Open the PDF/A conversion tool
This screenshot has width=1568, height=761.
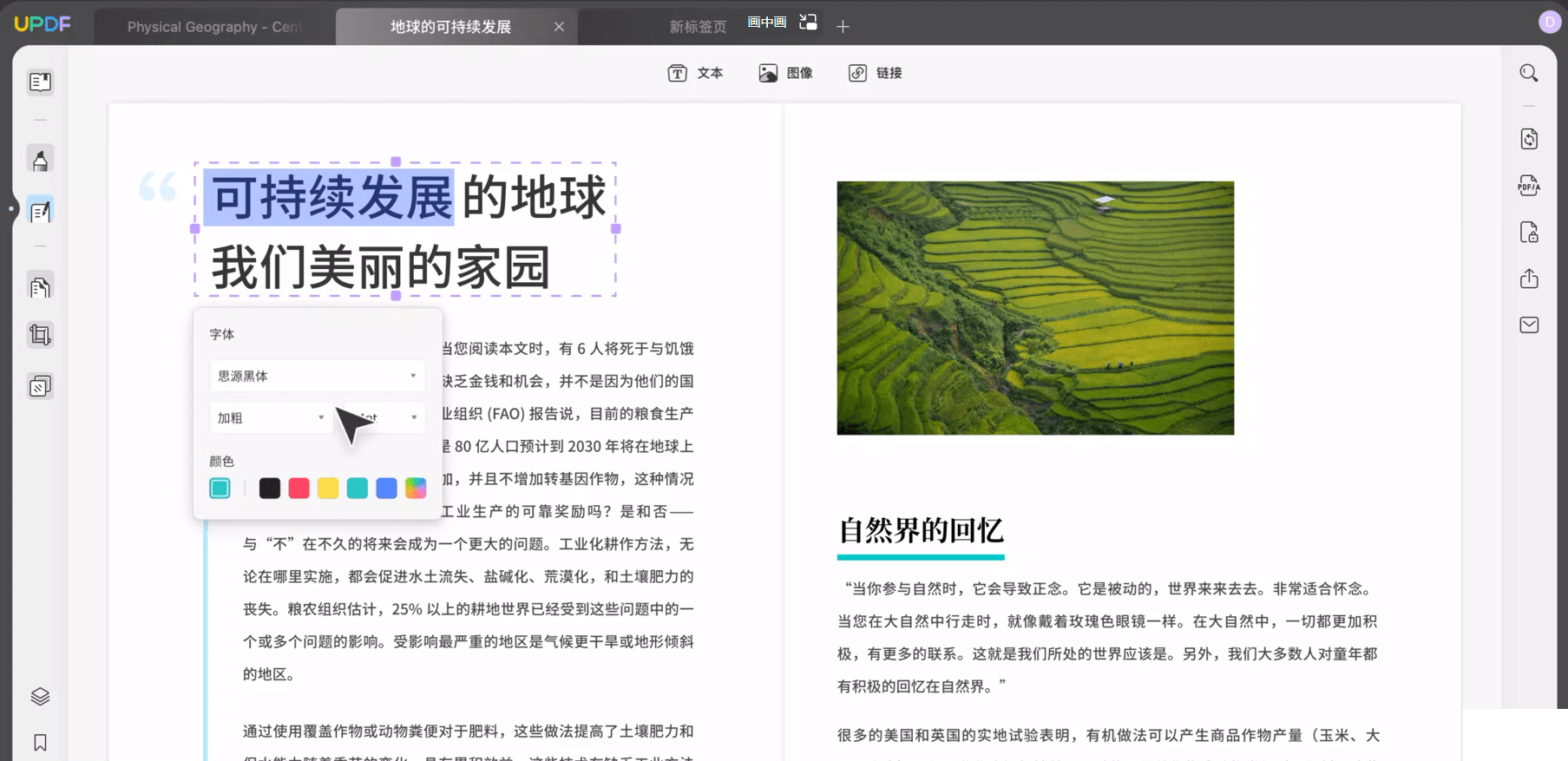coord(1528,186)
